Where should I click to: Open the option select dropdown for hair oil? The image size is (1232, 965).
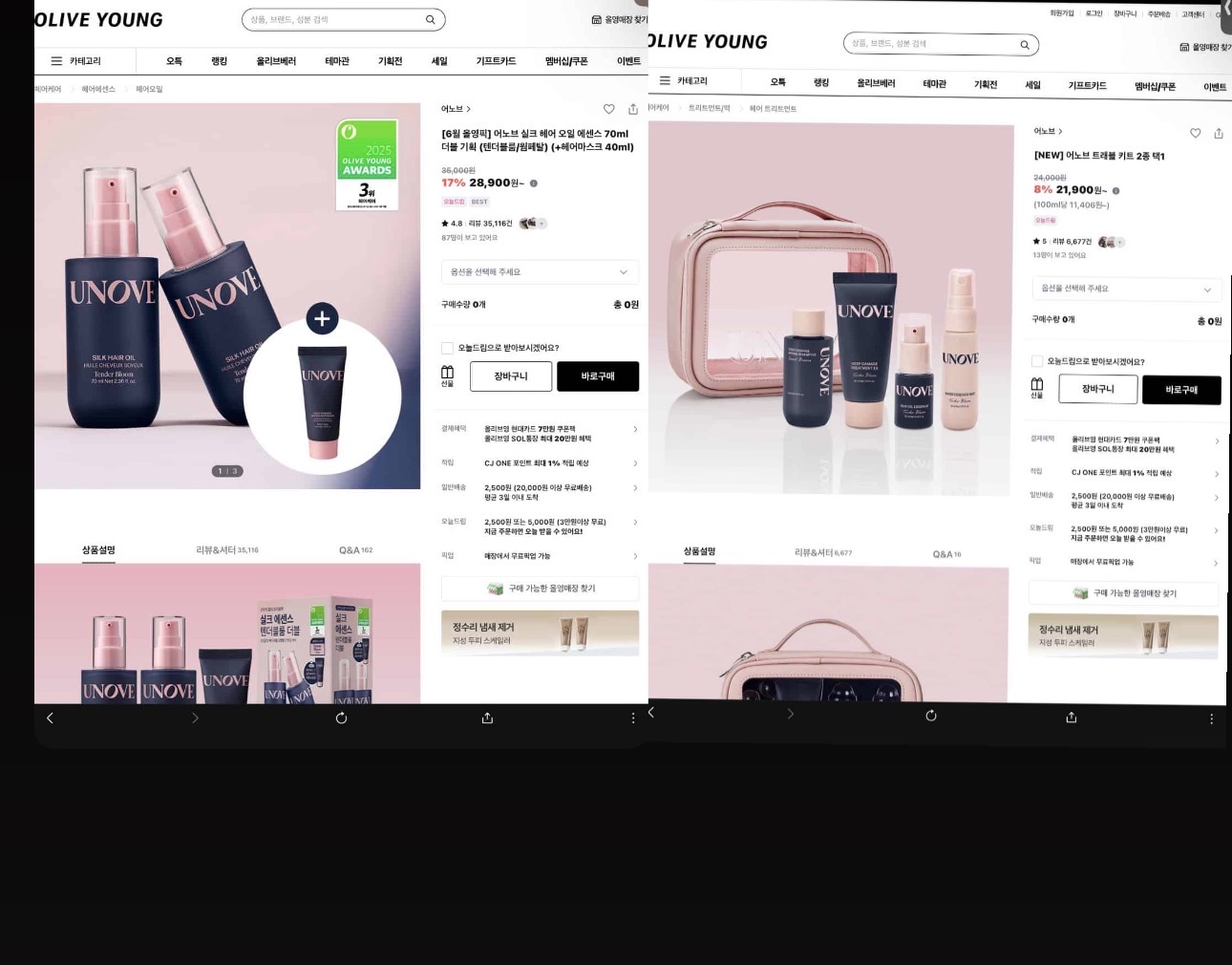coord(540,272)
